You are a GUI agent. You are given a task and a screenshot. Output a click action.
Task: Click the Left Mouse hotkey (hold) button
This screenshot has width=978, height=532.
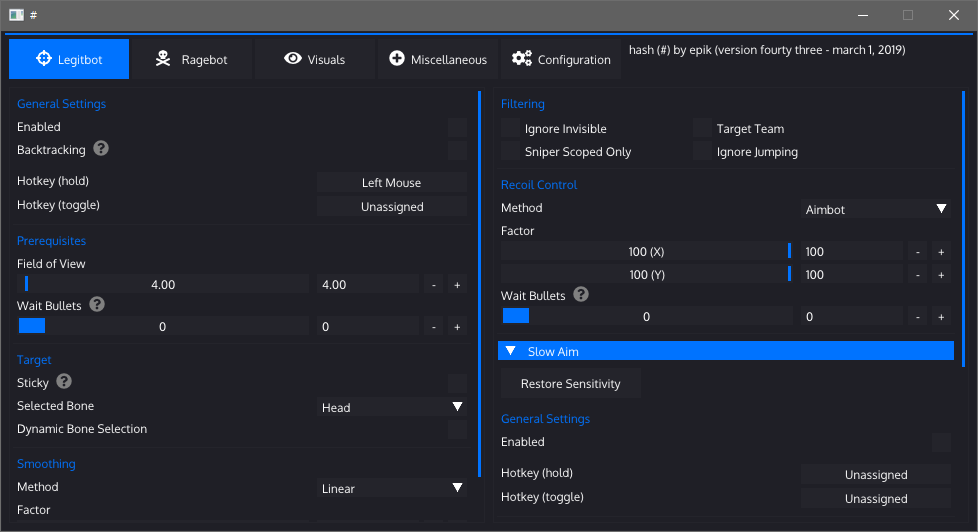tap(391, 183)
